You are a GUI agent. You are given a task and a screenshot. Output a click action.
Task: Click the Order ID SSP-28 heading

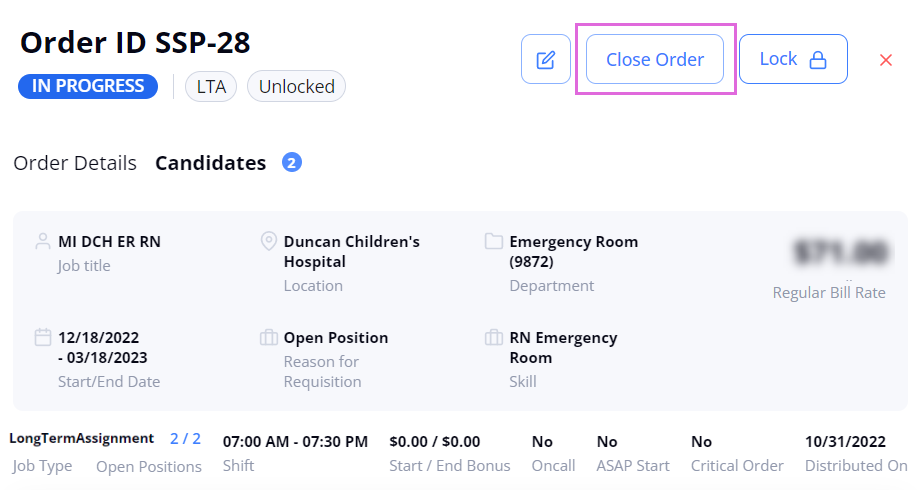pos(135,42)
